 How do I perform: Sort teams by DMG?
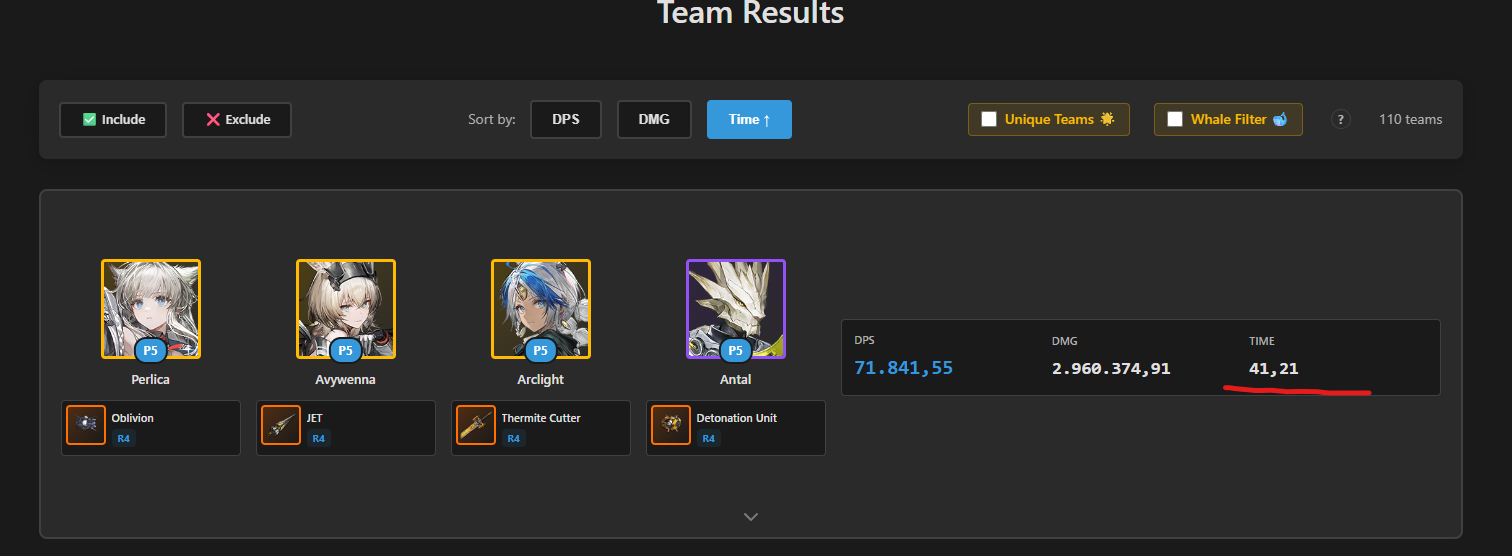click(654, 119)
